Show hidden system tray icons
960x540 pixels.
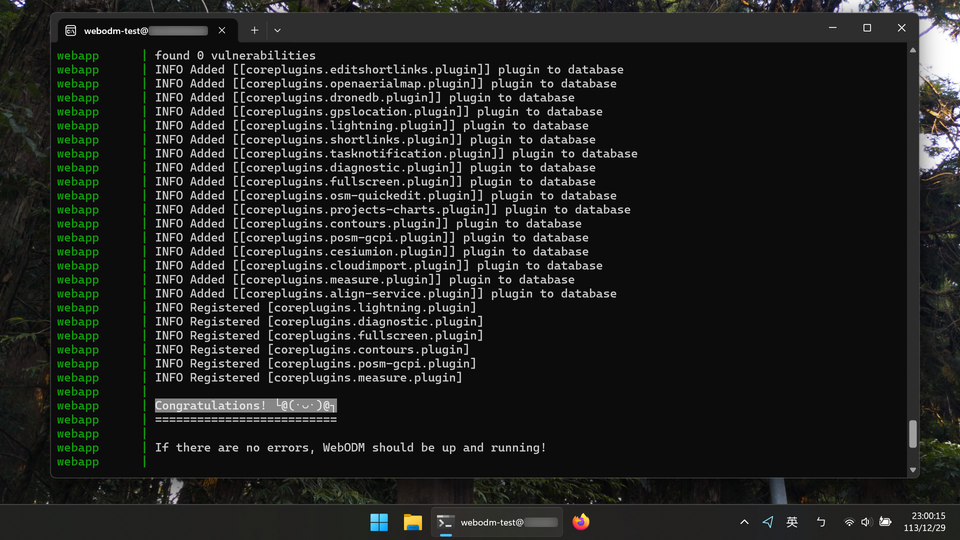coord(744,522)
